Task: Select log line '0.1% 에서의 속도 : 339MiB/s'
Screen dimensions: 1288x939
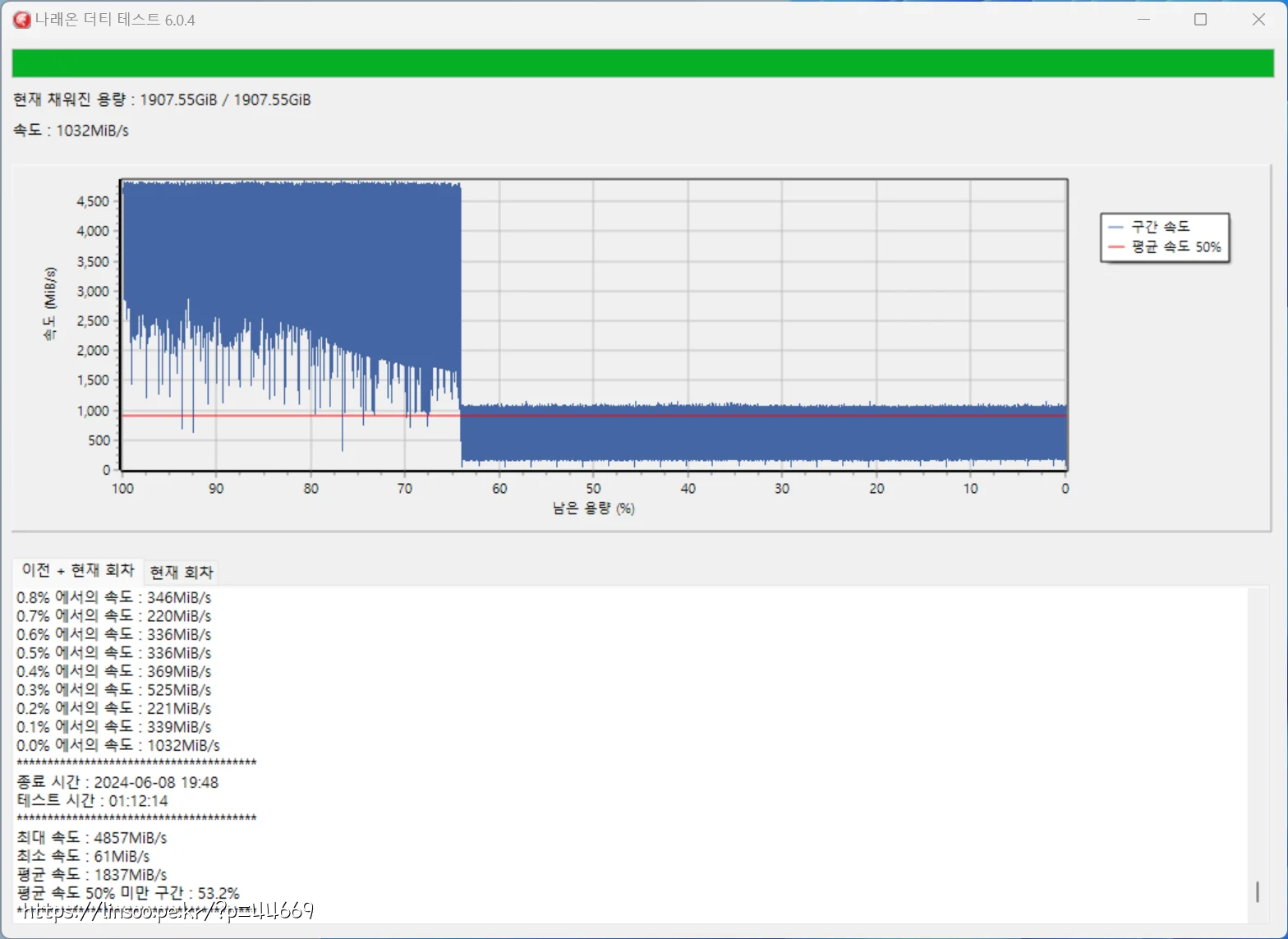Action: click(113, 727)
